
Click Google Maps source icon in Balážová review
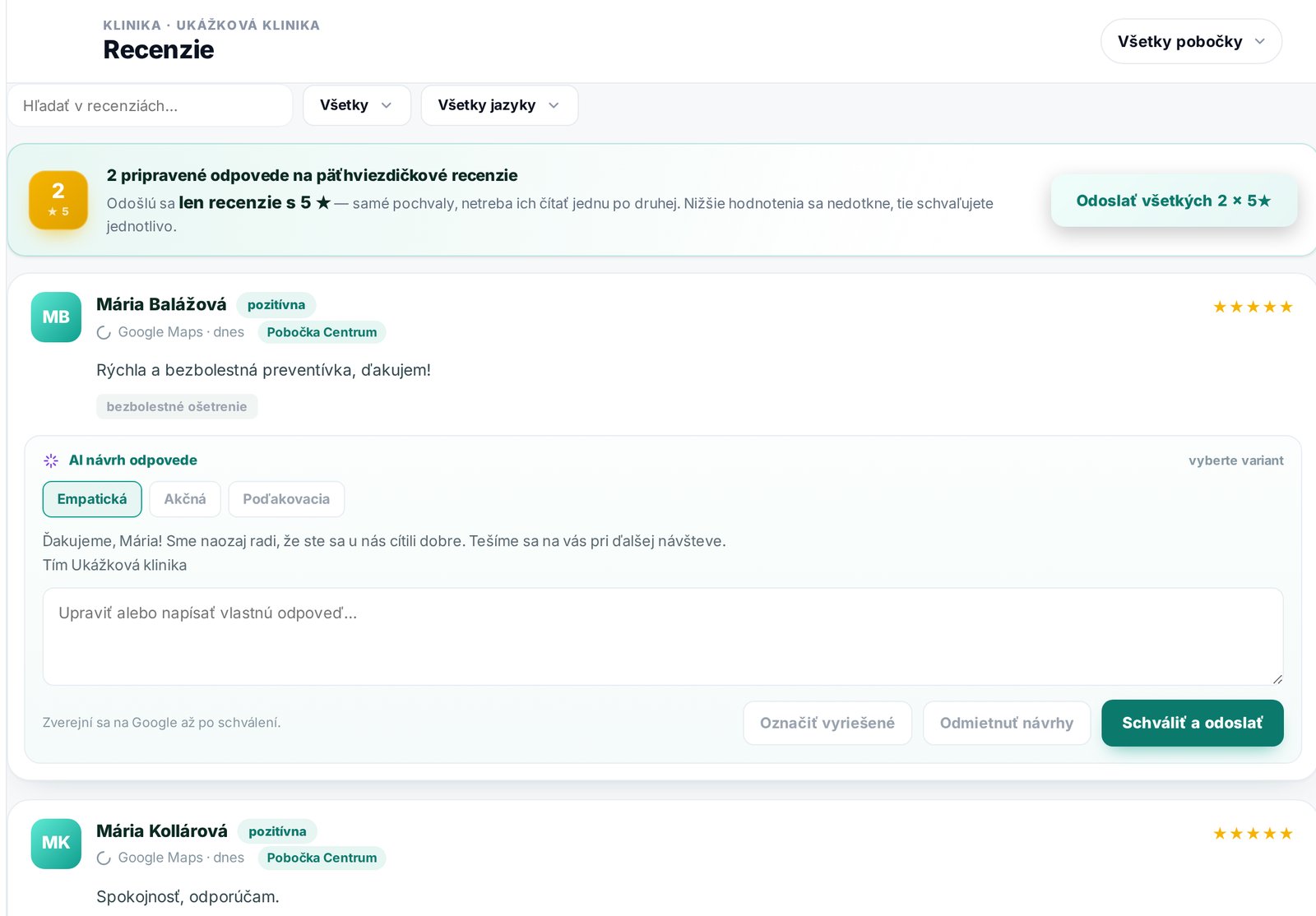(104, 332)
